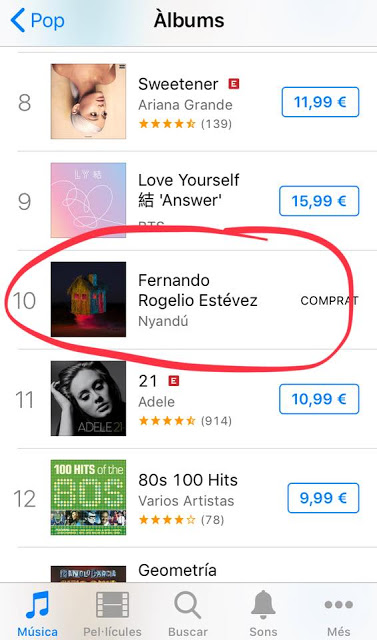Open Love Yourself Answer album artwork
This screenshot has height=640, width=377.
point(88,200)
